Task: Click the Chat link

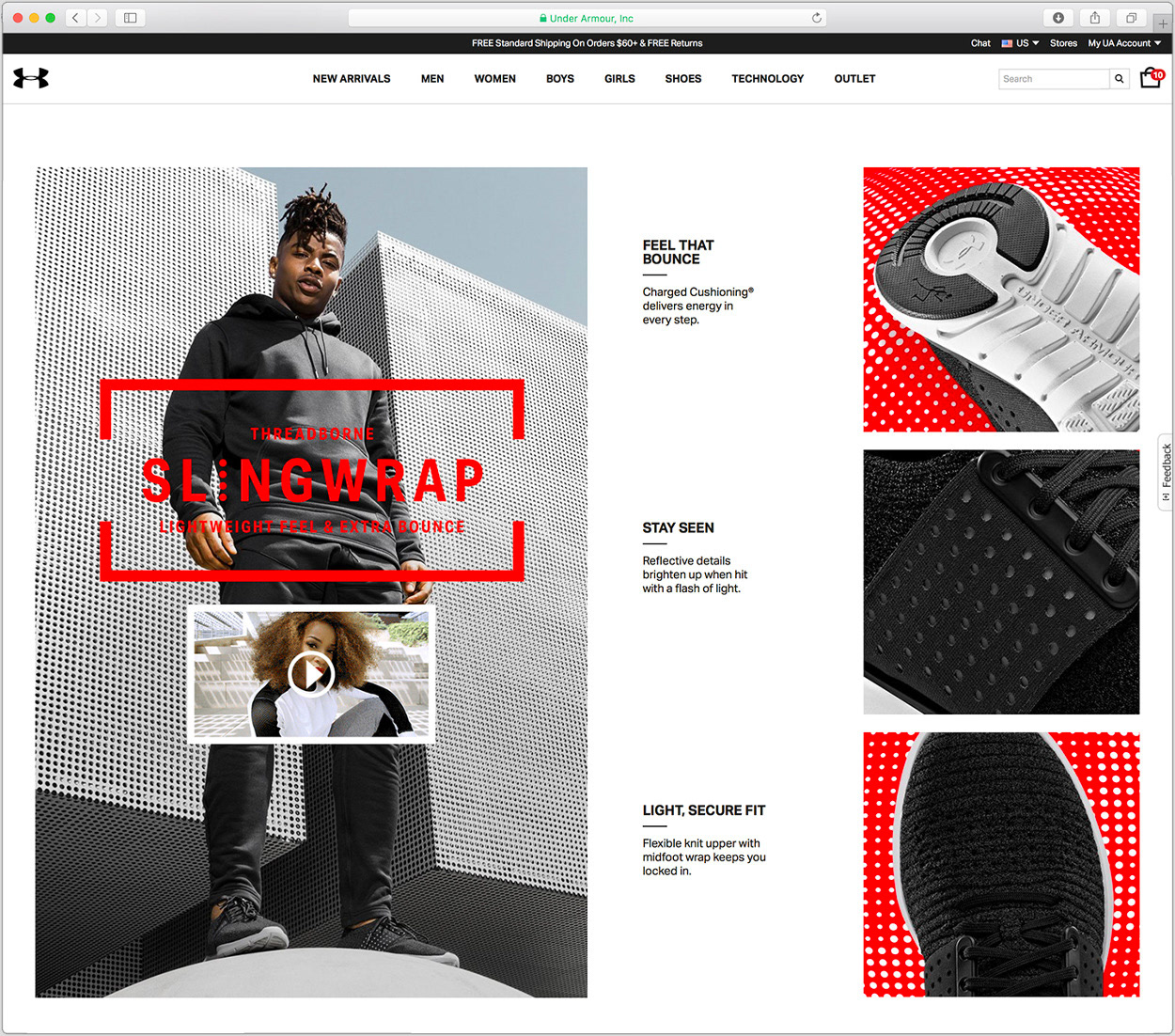Action: (980, 43)
